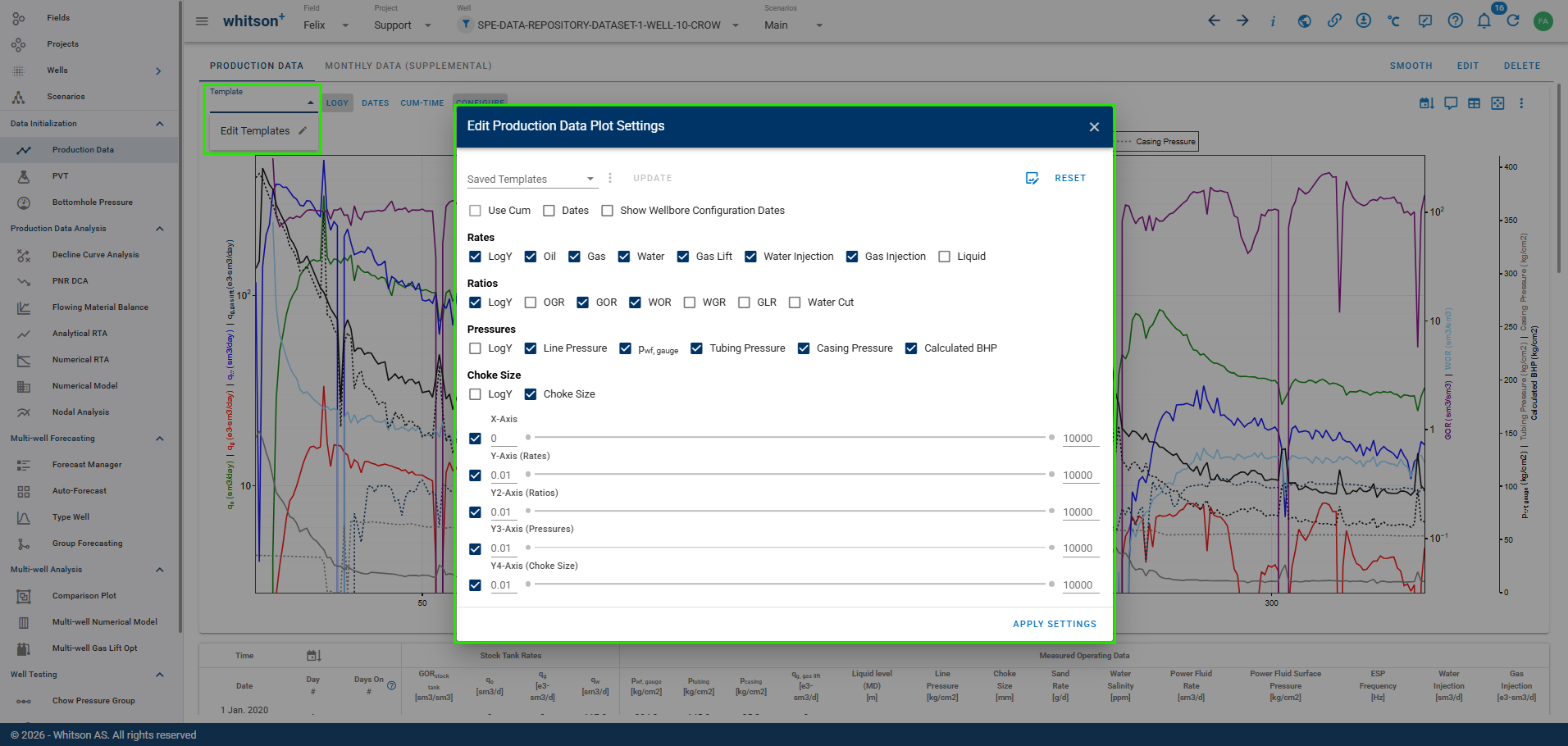1568x746 pixels.
Task: Open the vertical three-dot plot options menu
Action: pos(1521,103)
